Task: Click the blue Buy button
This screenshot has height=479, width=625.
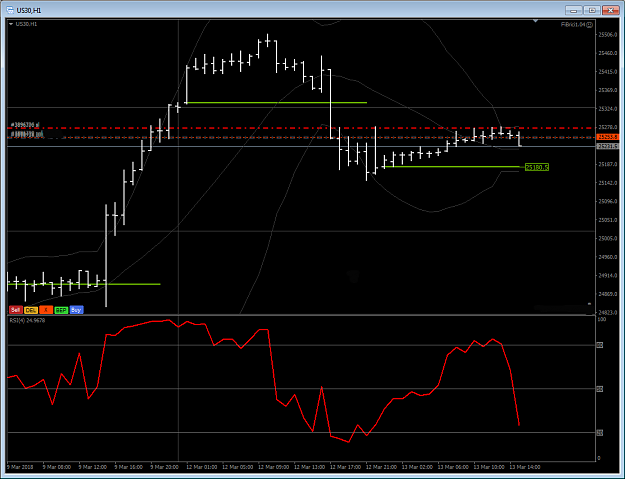Action: [77, 310]
